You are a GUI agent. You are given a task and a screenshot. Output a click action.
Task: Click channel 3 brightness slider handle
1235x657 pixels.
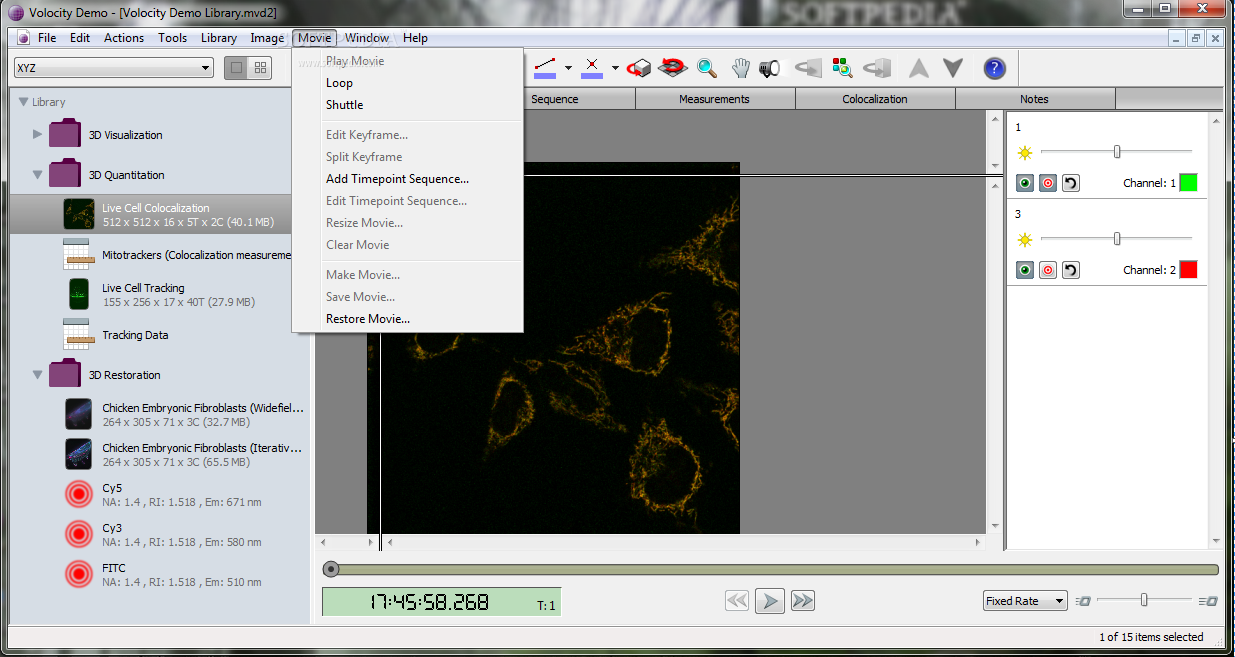tap(1117, 239)
